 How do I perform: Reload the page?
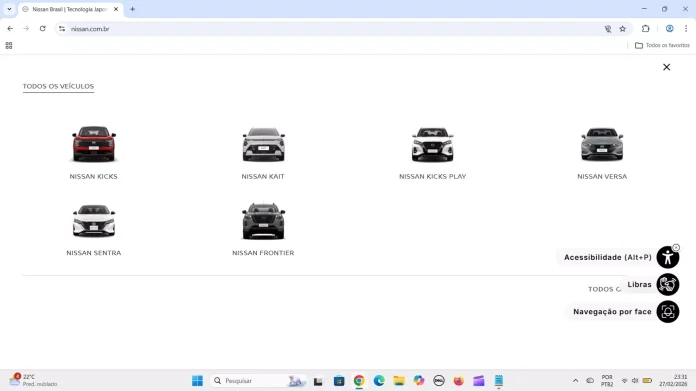point(43,28)
